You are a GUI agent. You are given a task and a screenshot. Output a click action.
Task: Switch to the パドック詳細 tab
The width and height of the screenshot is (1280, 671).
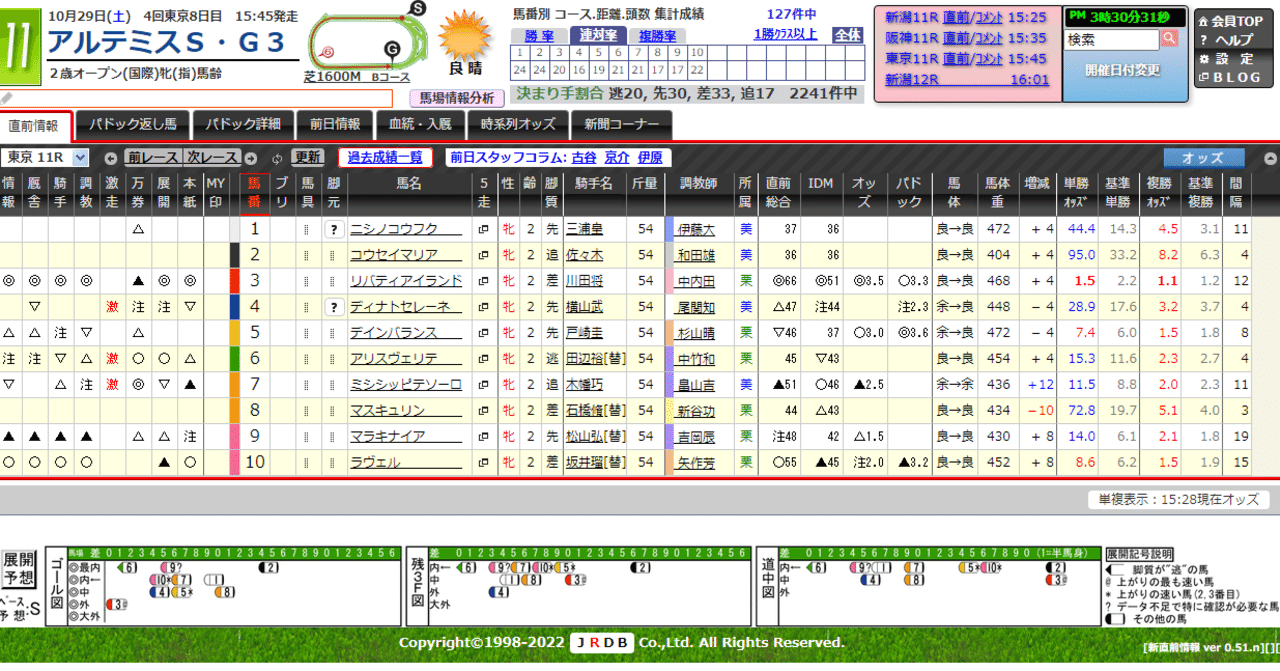coord(243,125)
